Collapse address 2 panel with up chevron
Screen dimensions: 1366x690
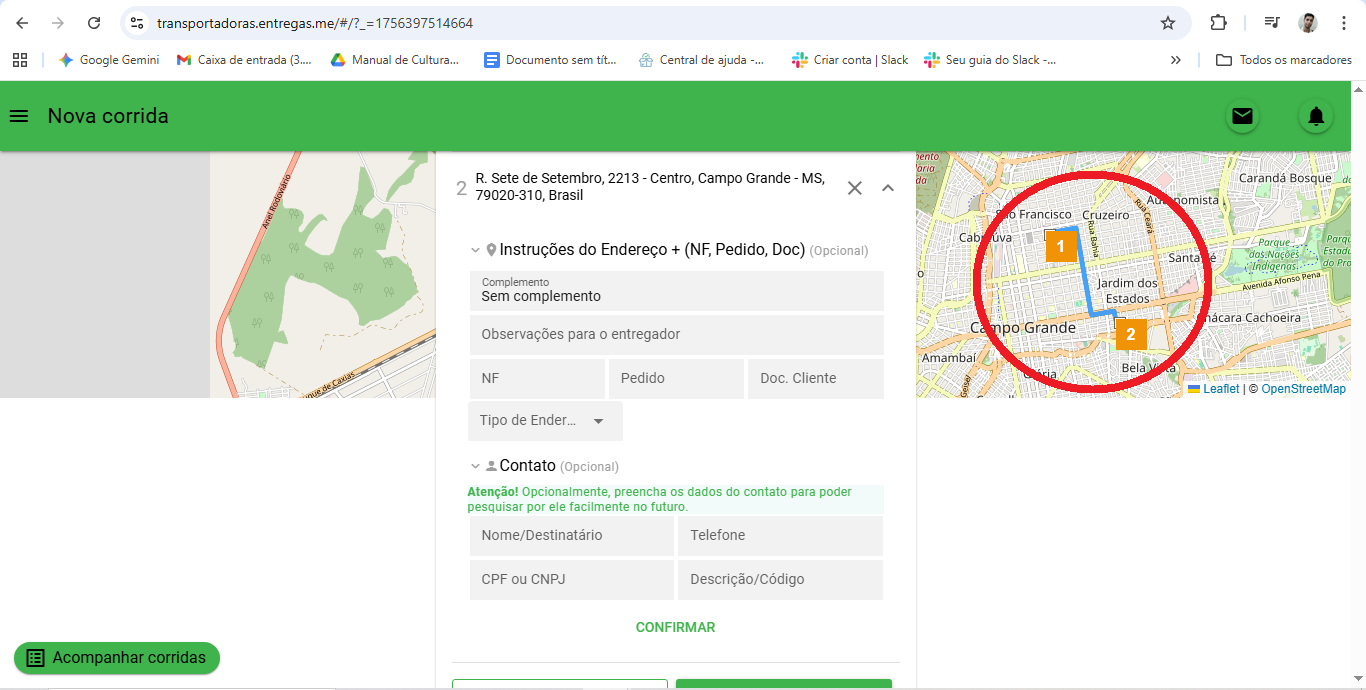888,188
